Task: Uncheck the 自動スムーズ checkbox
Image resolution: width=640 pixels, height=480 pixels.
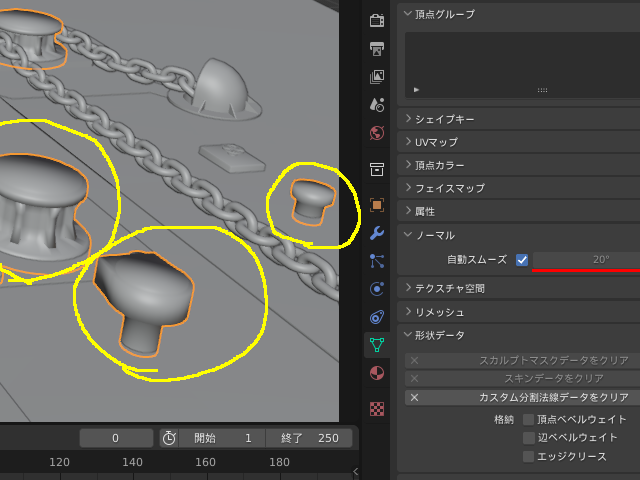Action: [522, 260]
